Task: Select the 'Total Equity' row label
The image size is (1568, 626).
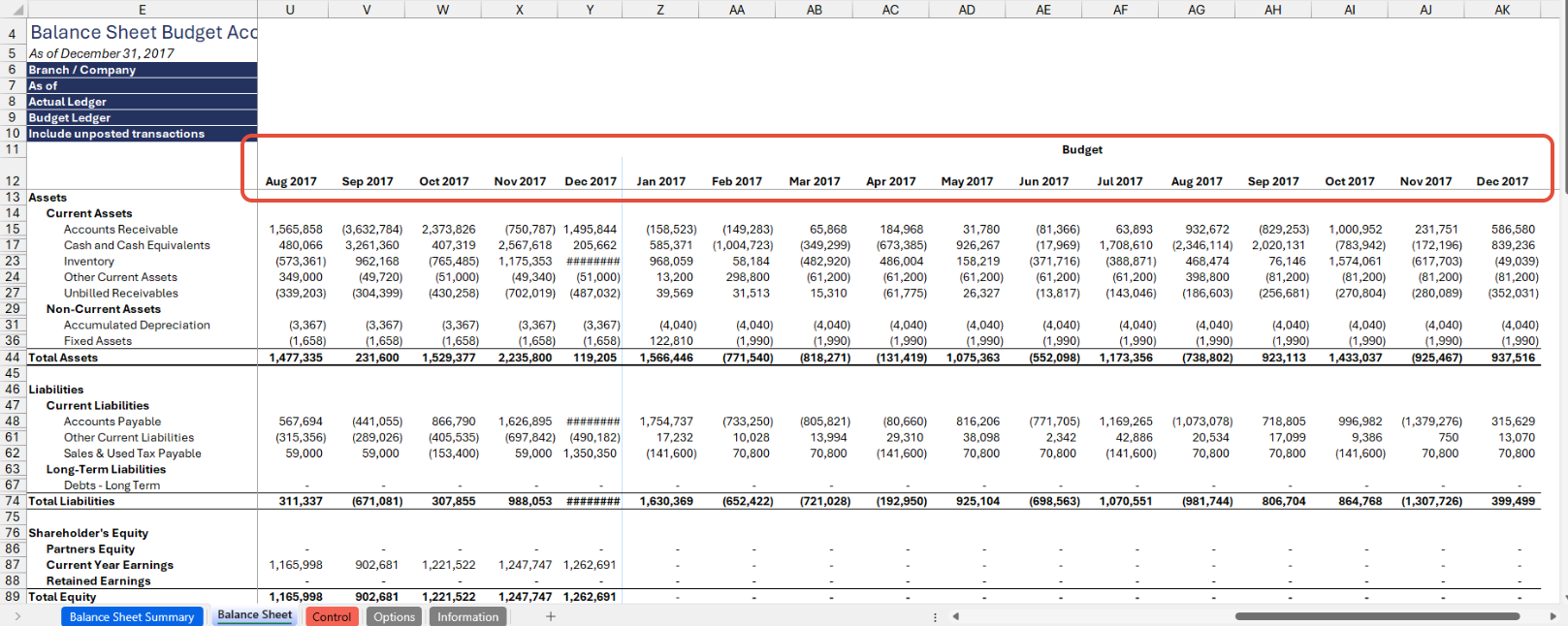Action: click(62, 597)
